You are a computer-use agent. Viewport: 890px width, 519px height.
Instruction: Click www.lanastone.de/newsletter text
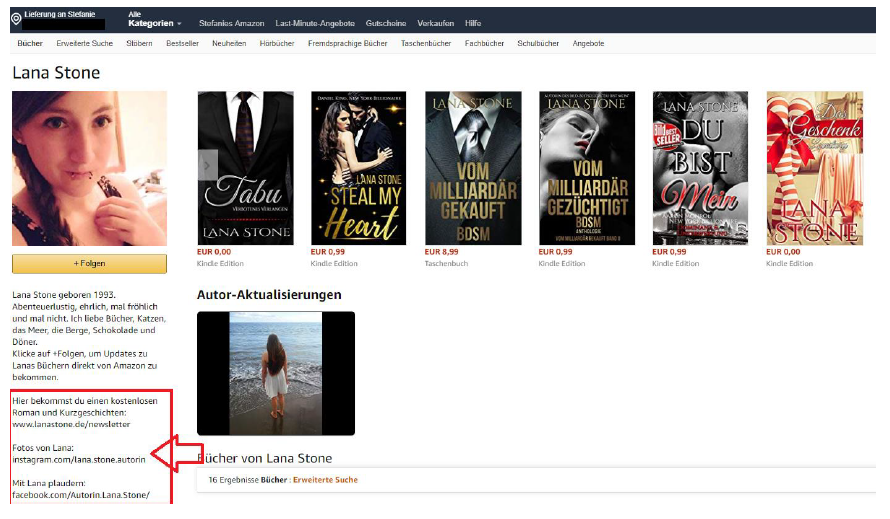tap(72, 424)
